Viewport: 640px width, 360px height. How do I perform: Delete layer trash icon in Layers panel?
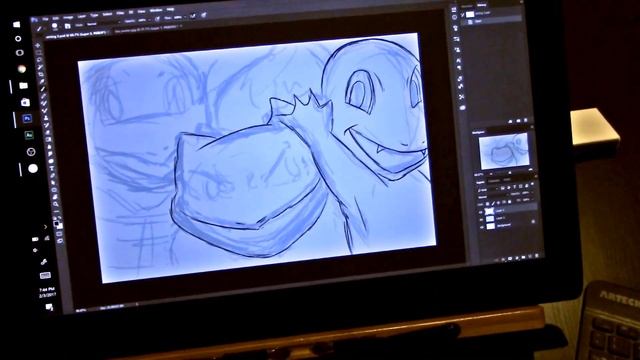coord(537,255)
